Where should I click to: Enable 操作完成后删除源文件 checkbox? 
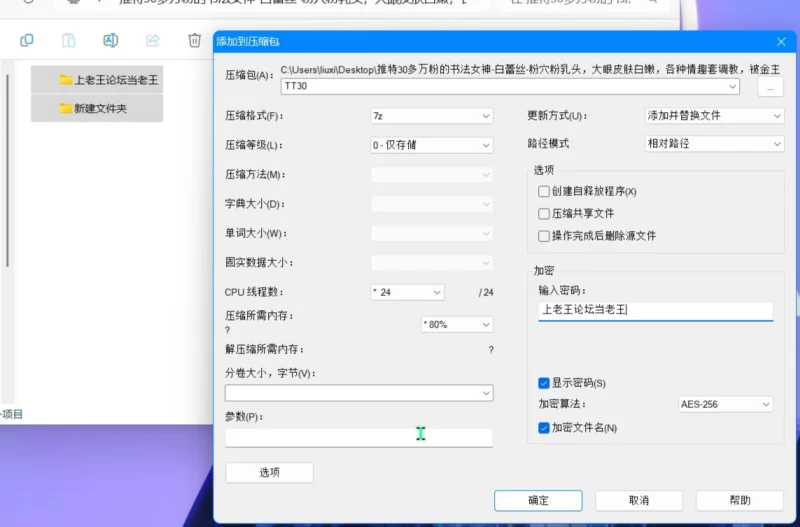point(544,236)
